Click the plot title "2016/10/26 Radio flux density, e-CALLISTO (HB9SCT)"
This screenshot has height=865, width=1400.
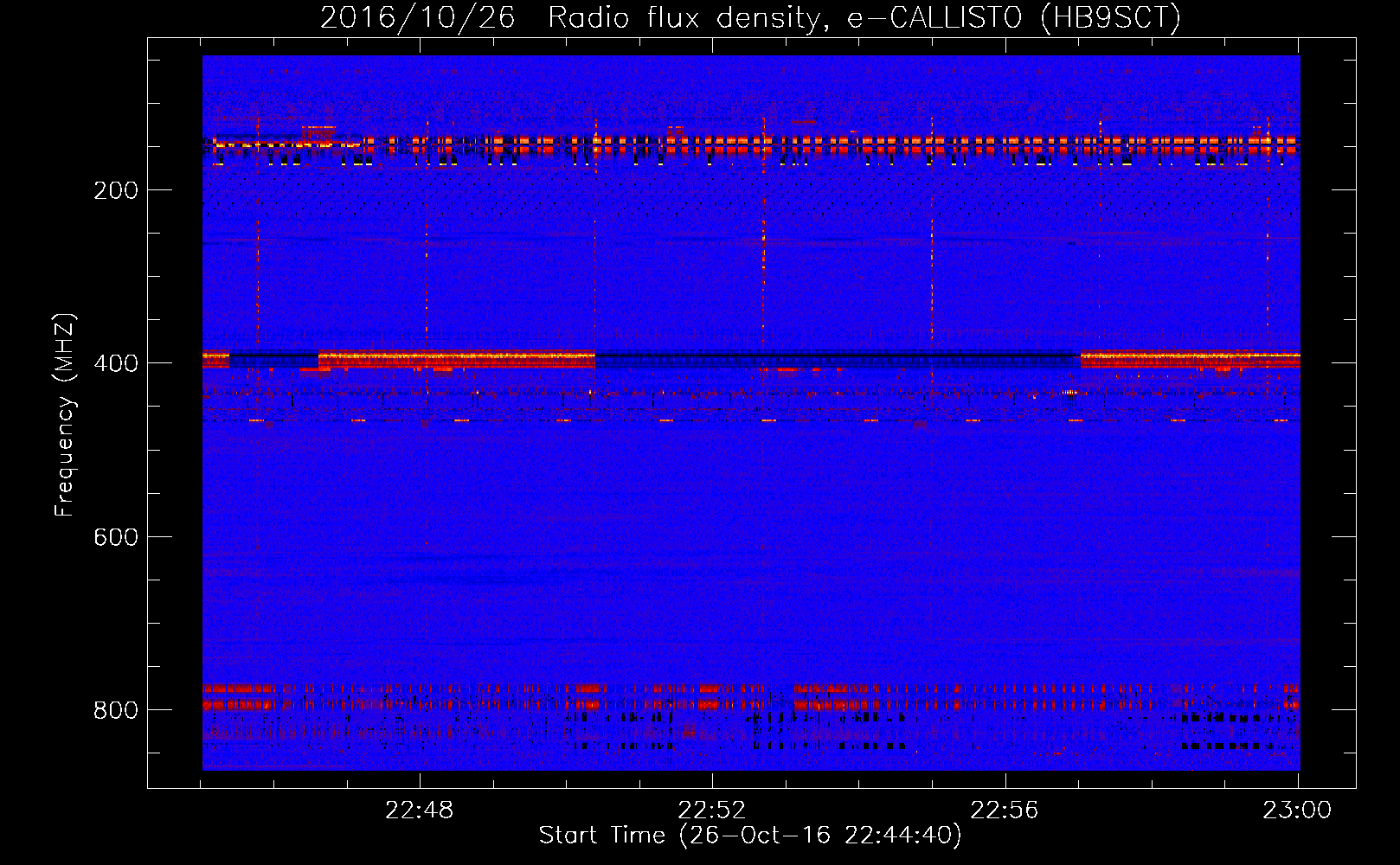coord(750,18)
